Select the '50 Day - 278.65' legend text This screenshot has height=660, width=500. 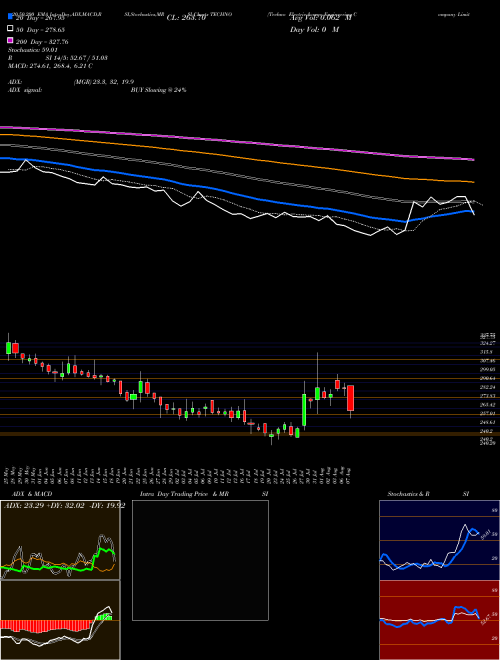point(40,30)
